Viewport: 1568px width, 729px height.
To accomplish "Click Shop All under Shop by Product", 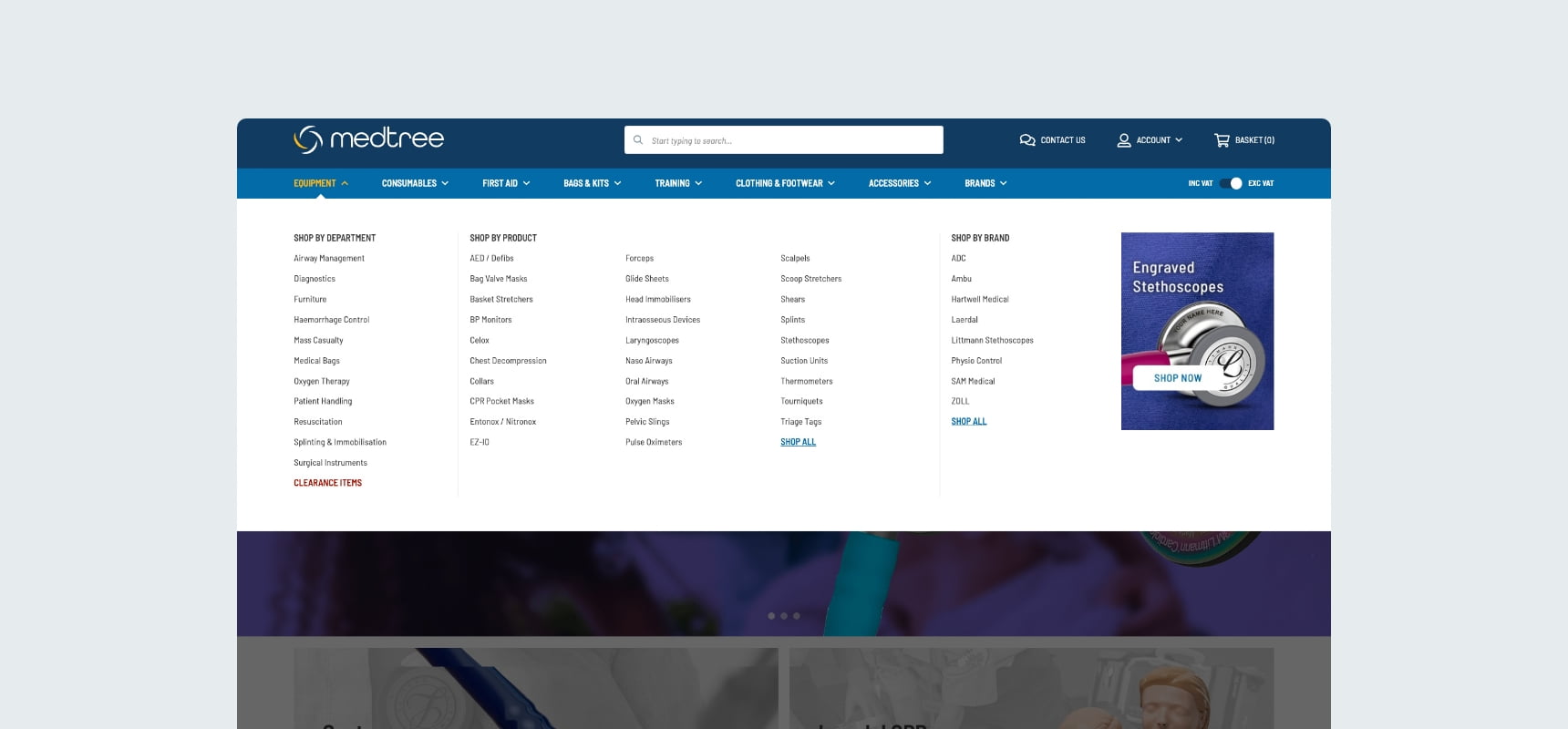I will coord(798,442).
